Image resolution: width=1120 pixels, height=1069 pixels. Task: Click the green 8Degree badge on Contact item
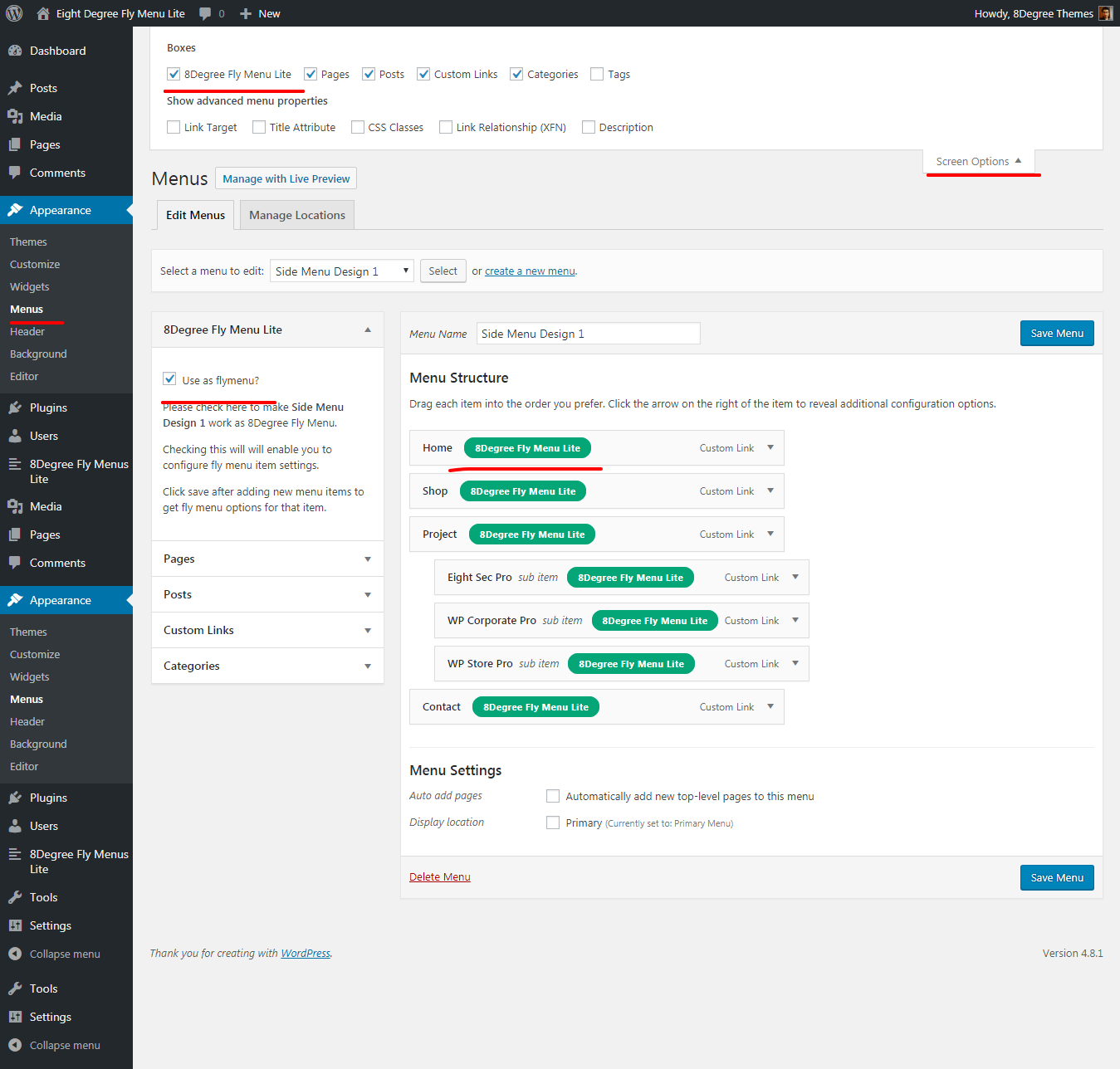536,707
